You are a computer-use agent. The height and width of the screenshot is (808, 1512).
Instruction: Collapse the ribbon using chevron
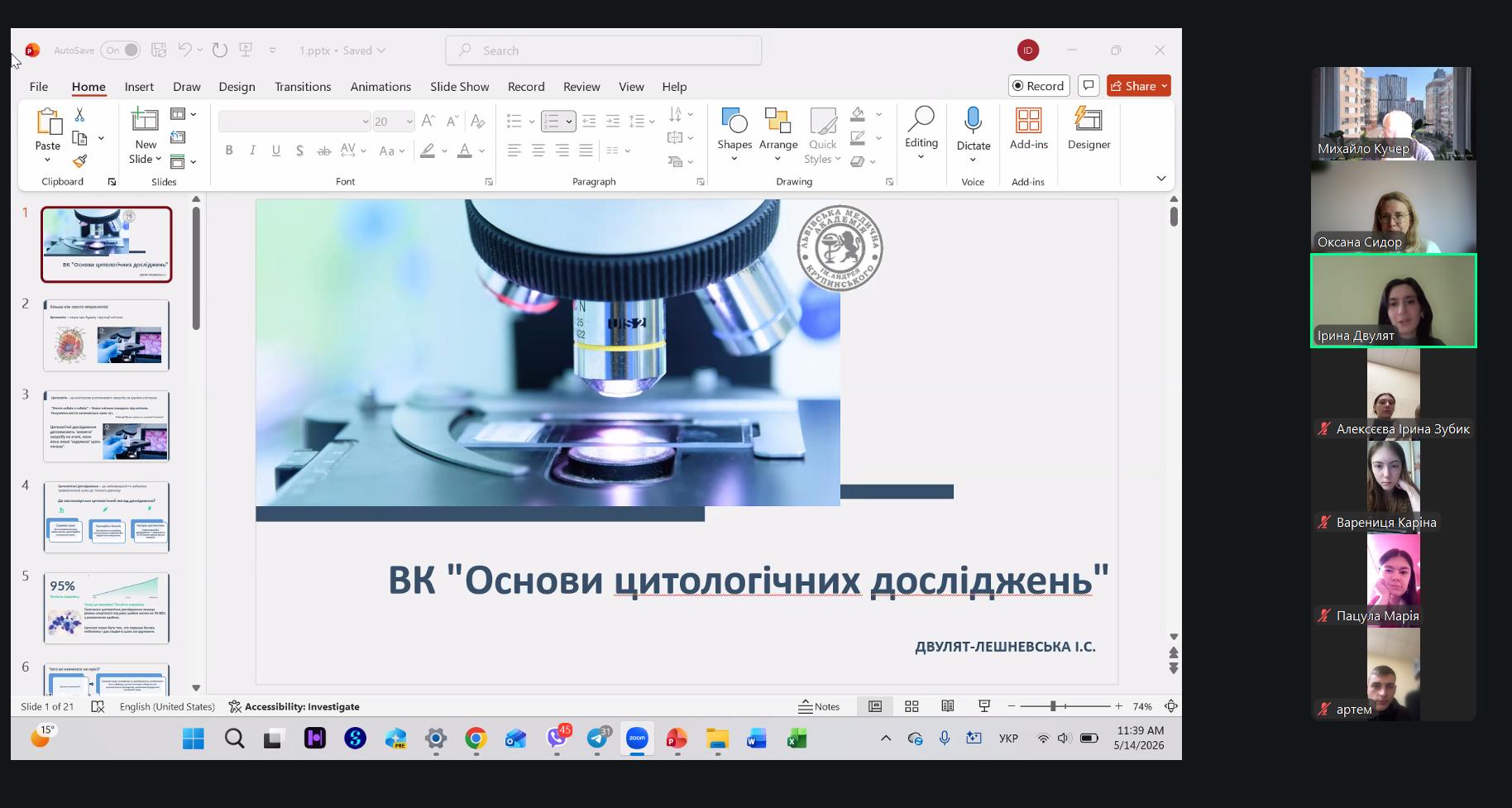pyautogui.click(x=1160, y=179)
